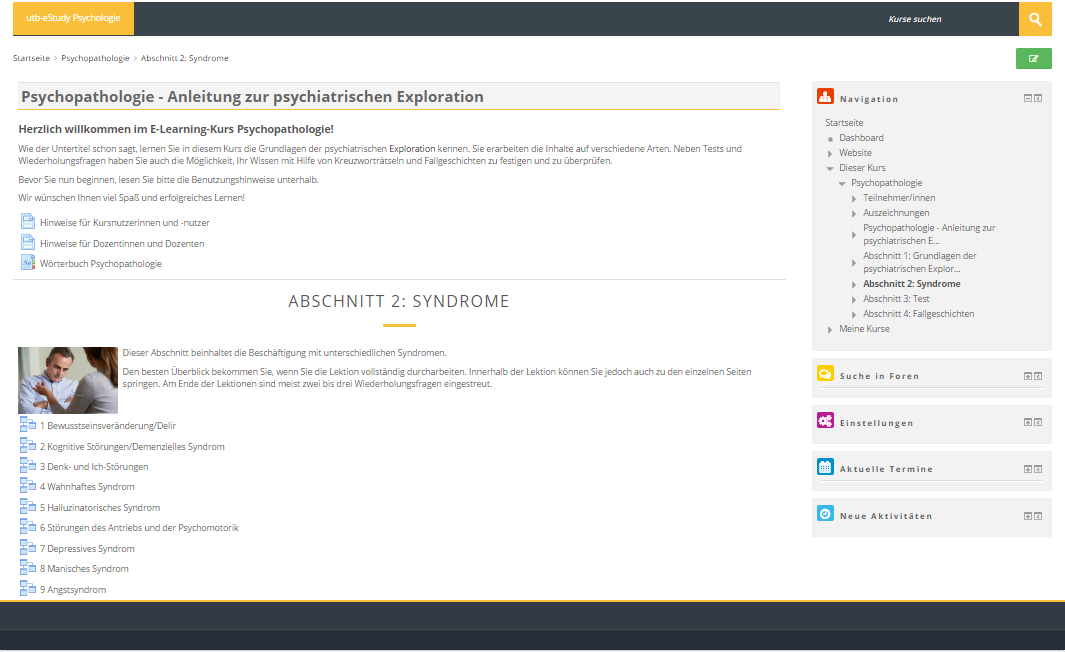Click the utb-eStudy Psychologie home logo
1065x652 pixels.
[x=73, y=18]
